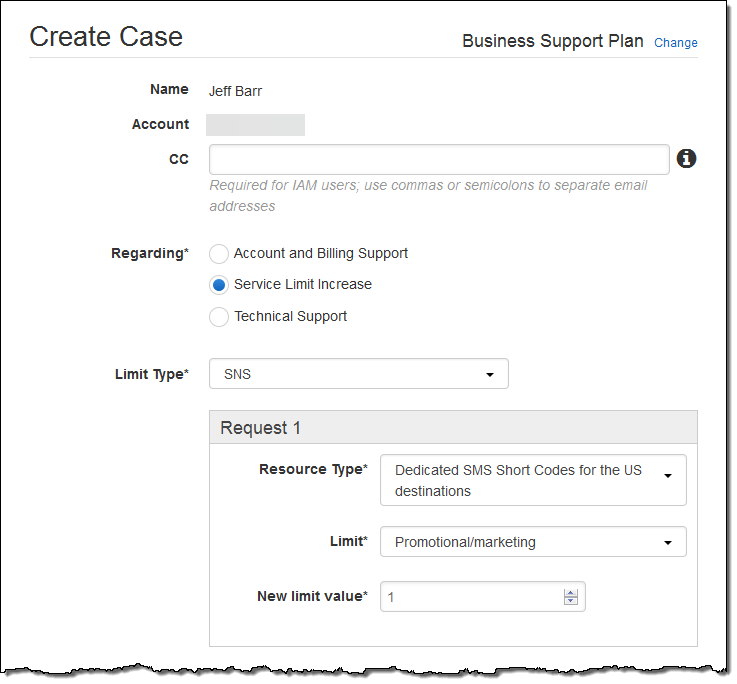Click the Regarding field label

149,254
